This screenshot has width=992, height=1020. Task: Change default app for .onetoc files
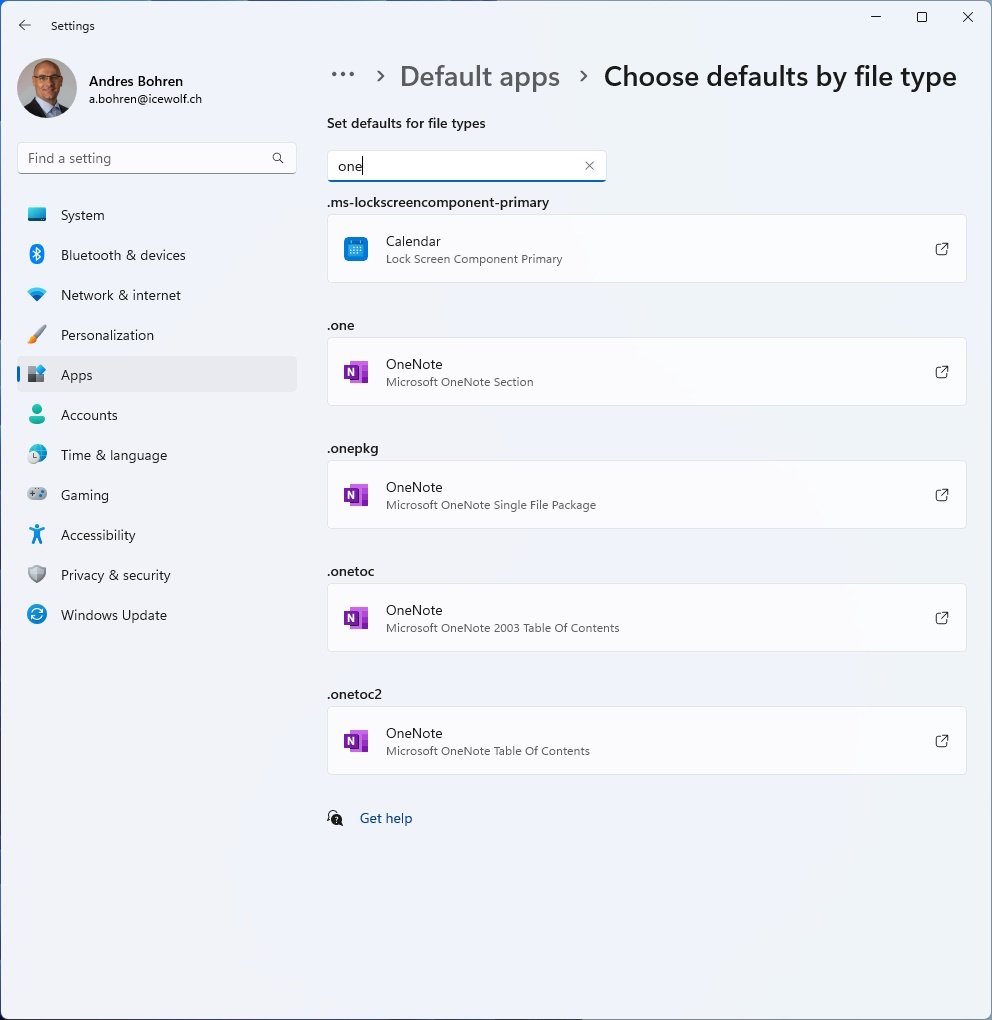pyautogui.click(x=647, y=617)
